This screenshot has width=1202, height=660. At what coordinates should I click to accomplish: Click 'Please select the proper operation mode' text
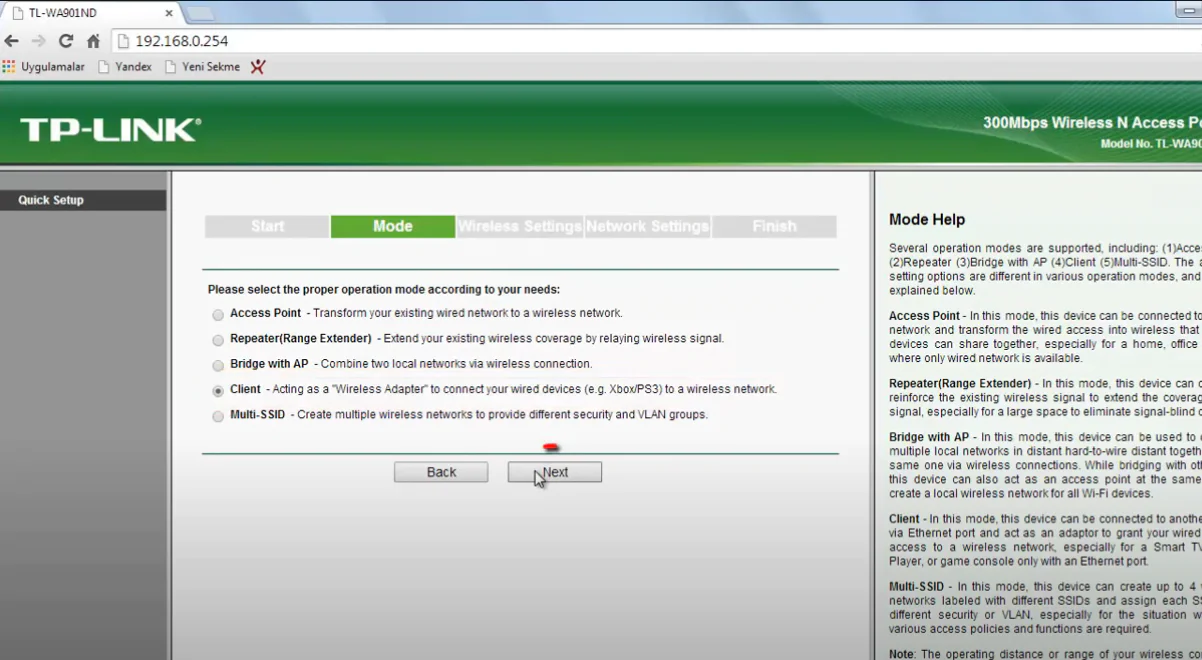click(384, 289)
